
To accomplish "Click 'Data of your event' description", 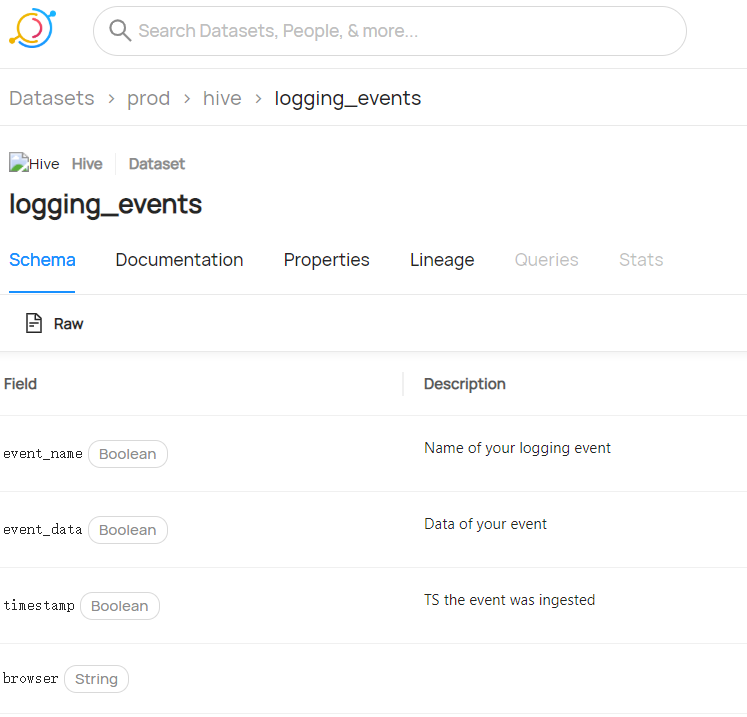I will (485, 524).
